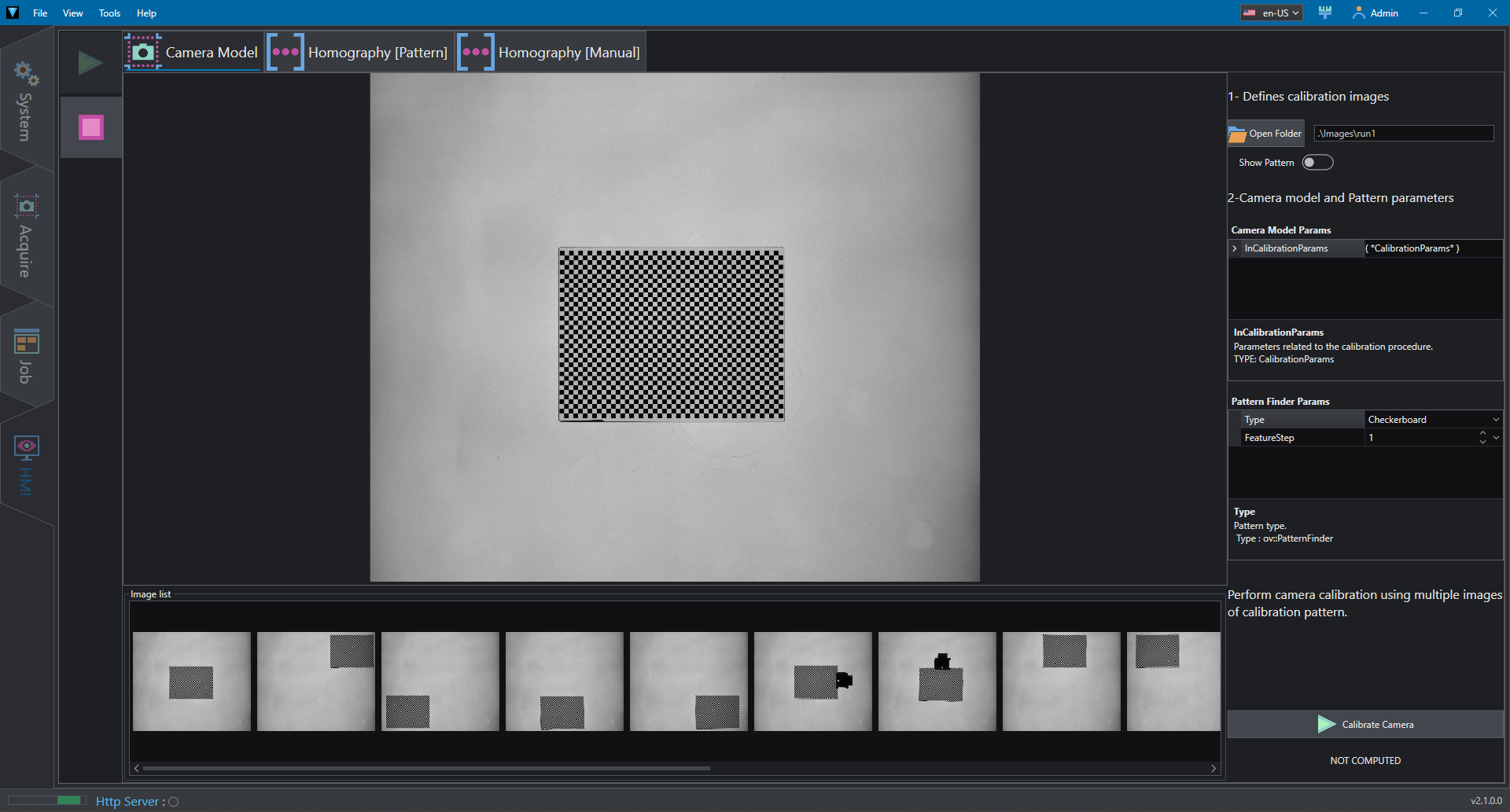
Task: Click the plugin connector icon in title bar
Action: click(x=1325, y=13)
